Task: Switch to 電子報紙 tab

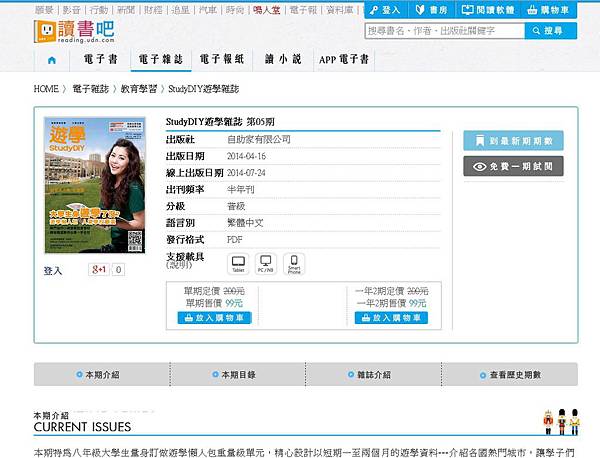Action: coord(222,60)
